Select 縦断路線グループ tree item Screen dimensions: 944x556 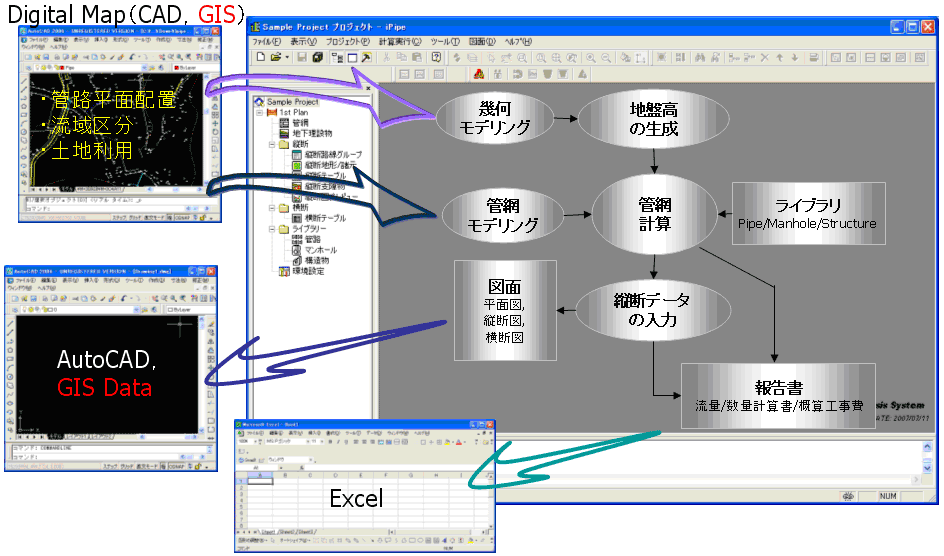tap(333, 155)
